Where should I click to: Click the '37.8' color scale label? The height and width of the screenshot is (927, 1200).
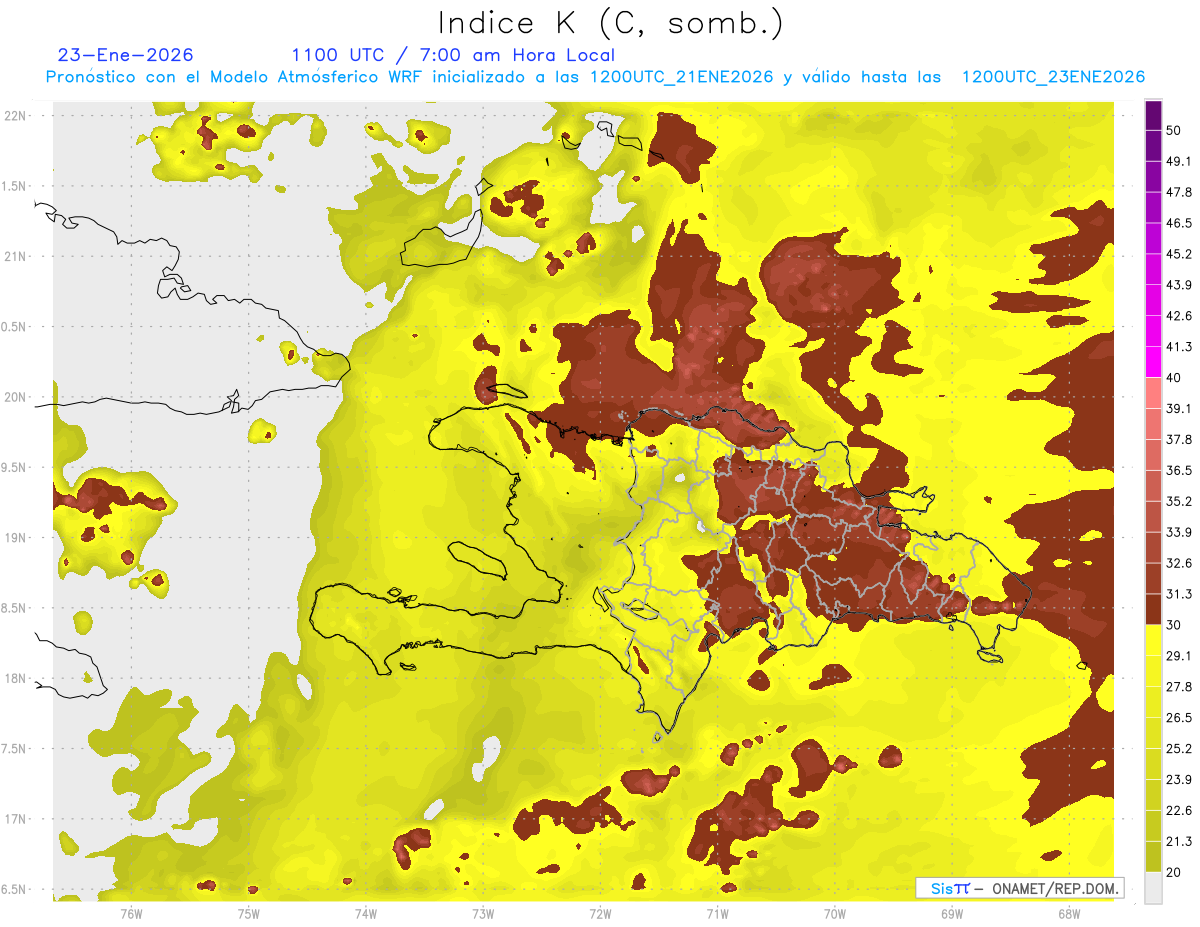tap(1179, 439)
